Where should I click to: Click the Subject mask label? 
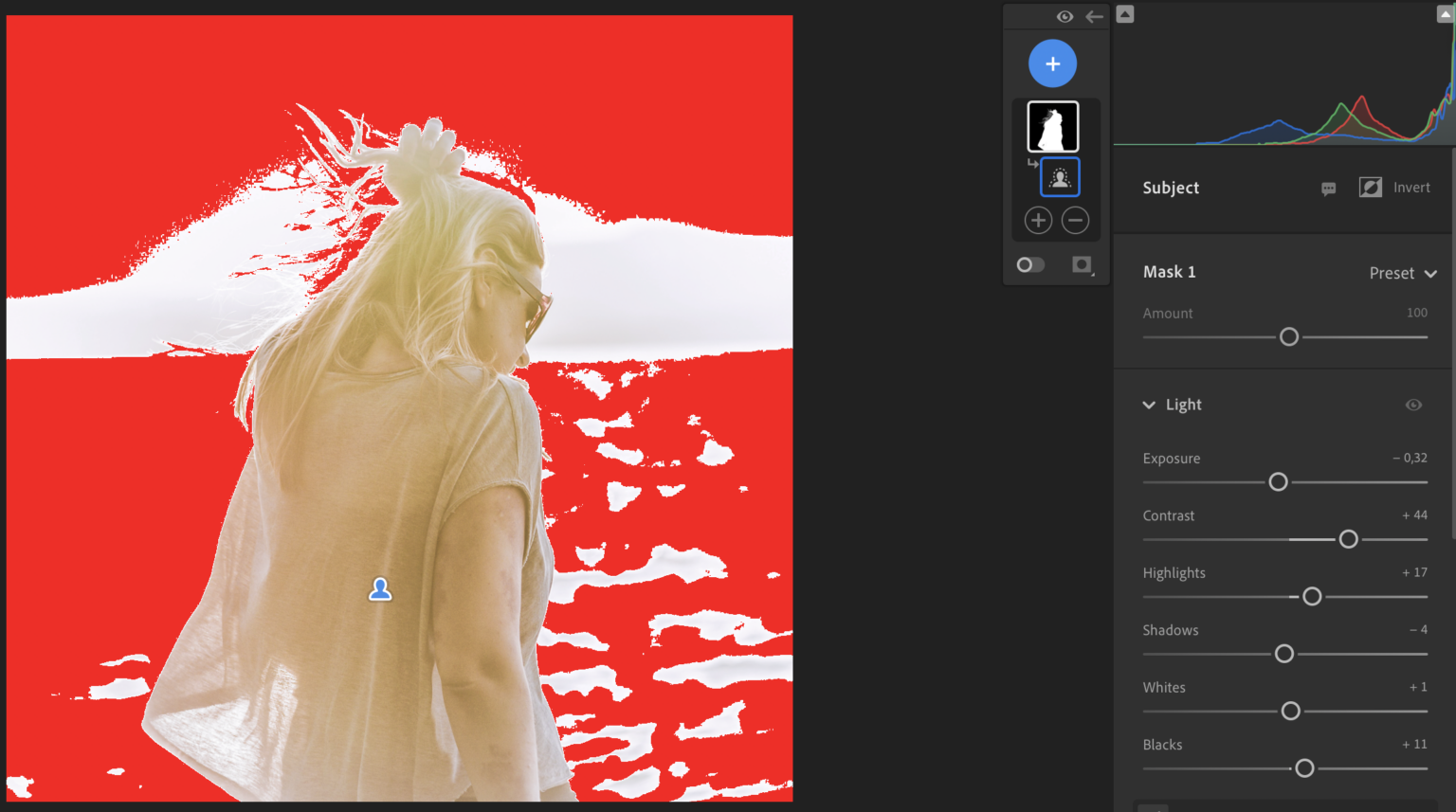click(1171, 188)
